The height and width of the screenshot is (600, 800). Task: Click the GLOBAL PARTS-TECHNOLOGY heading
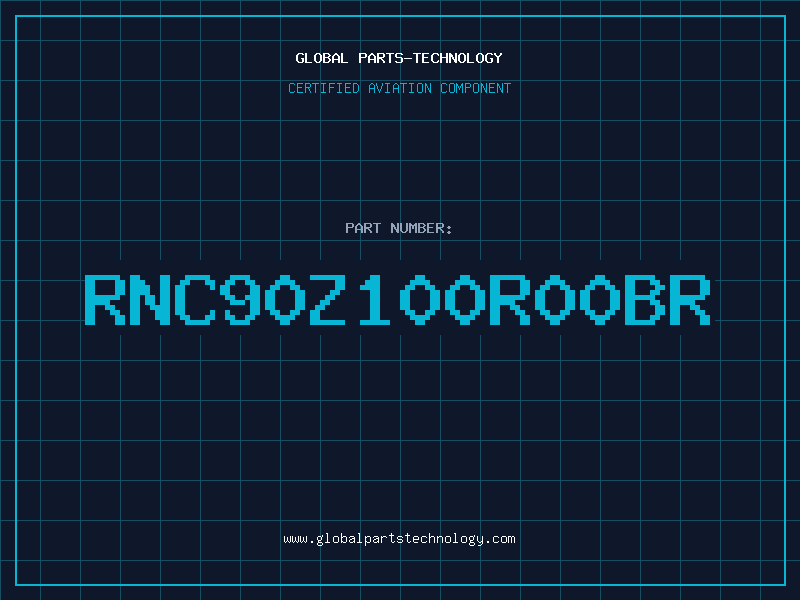click(x=399, y=58)
